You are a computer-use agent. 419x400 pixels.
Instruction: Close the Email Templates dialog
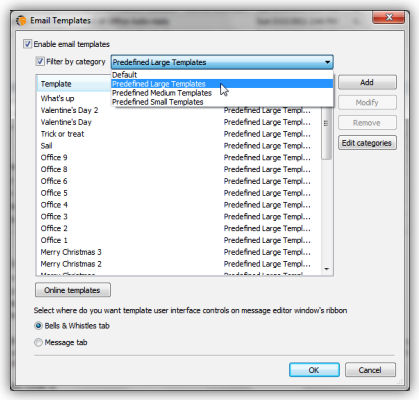(389, 17)
